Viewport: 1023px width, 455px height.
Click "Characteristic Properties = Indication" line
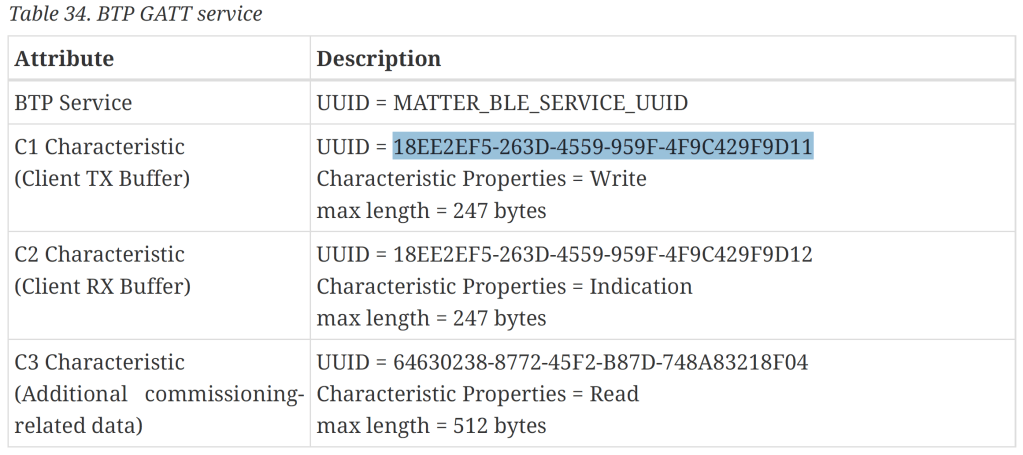[x=504, y=287]
